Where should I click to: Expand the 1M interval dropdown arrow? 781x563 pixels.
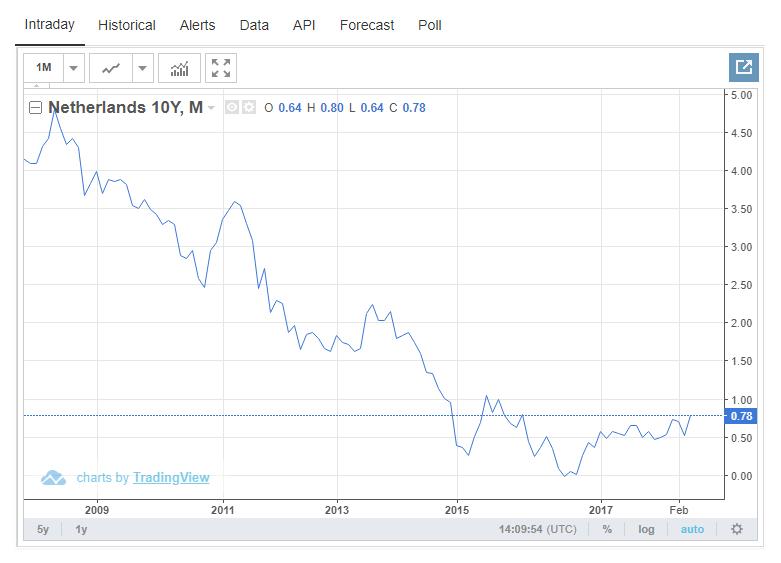[73, 68]
